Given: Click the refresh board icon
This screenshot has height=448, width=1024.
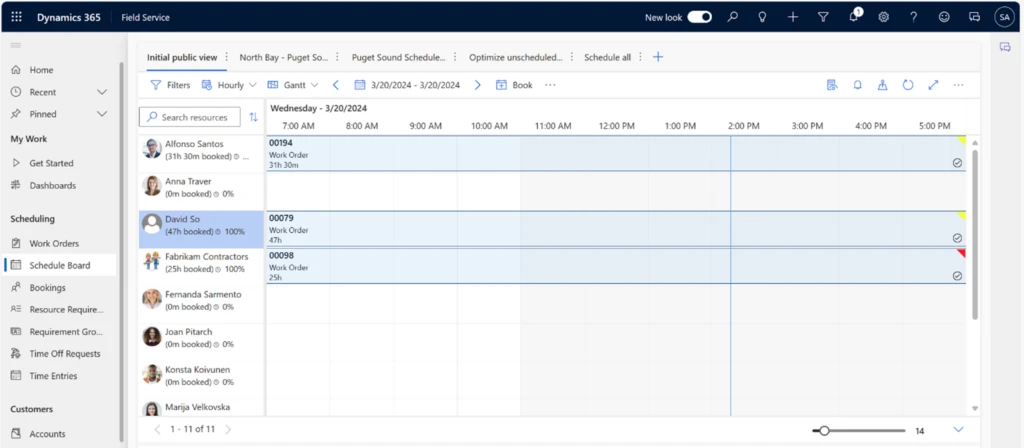Looking at the screenshot, I should point(908,85).
